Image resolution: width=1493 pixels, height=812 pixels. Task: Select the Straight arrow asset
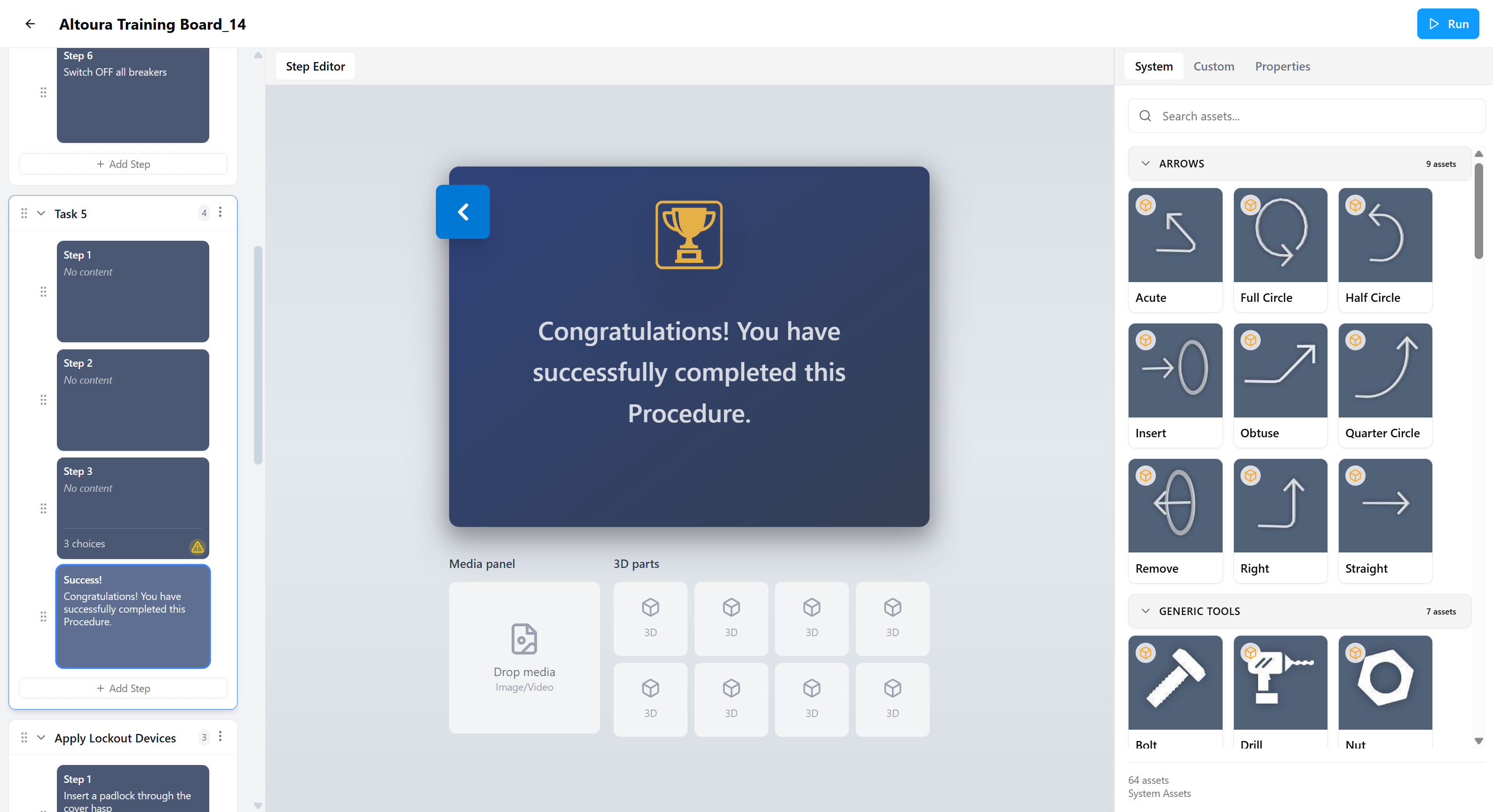click(1385, 520)
